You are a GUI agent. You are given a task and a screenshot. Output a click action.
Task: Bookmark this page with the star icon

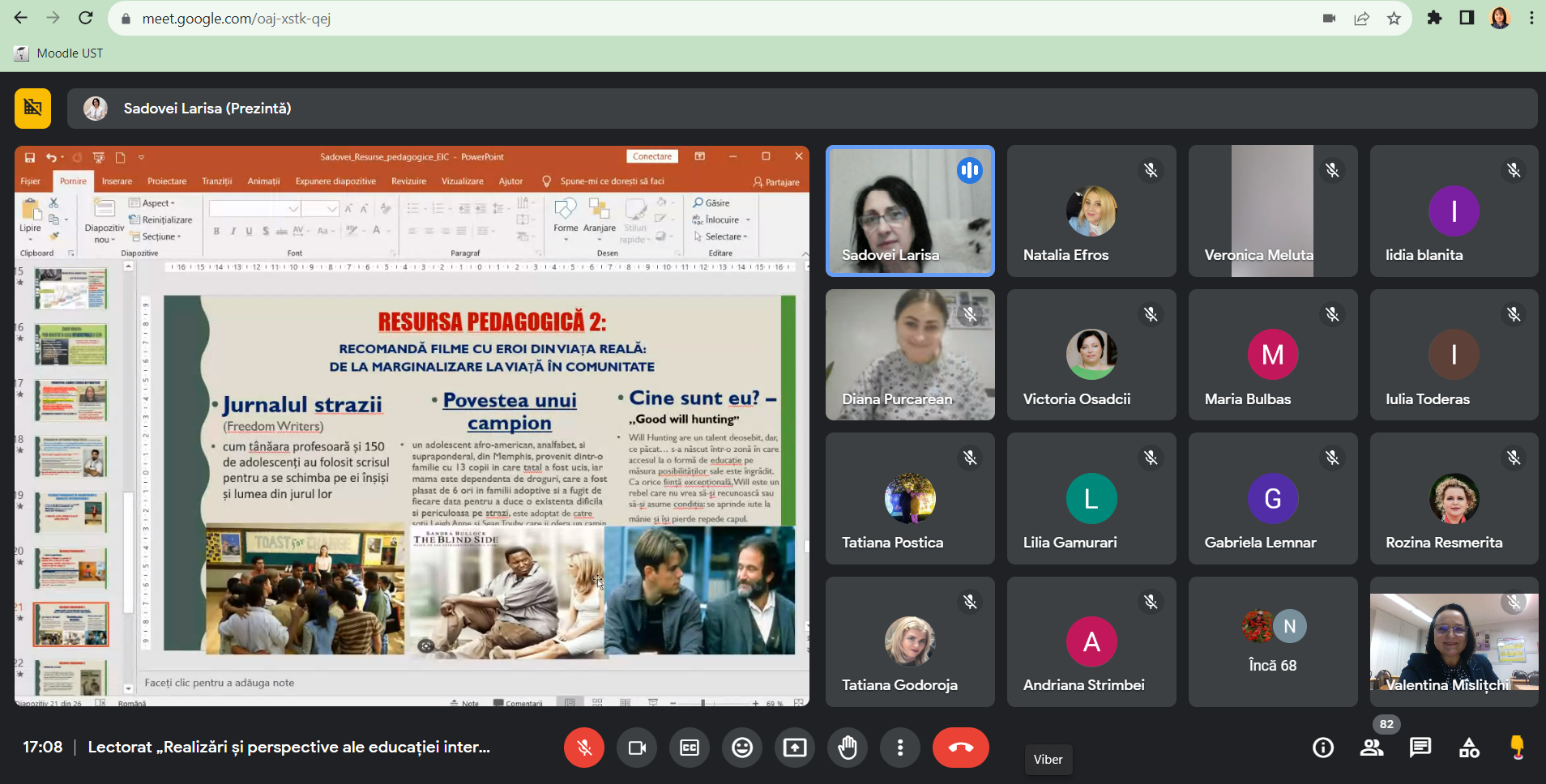pyautogui.click(x=1394, y=18)
